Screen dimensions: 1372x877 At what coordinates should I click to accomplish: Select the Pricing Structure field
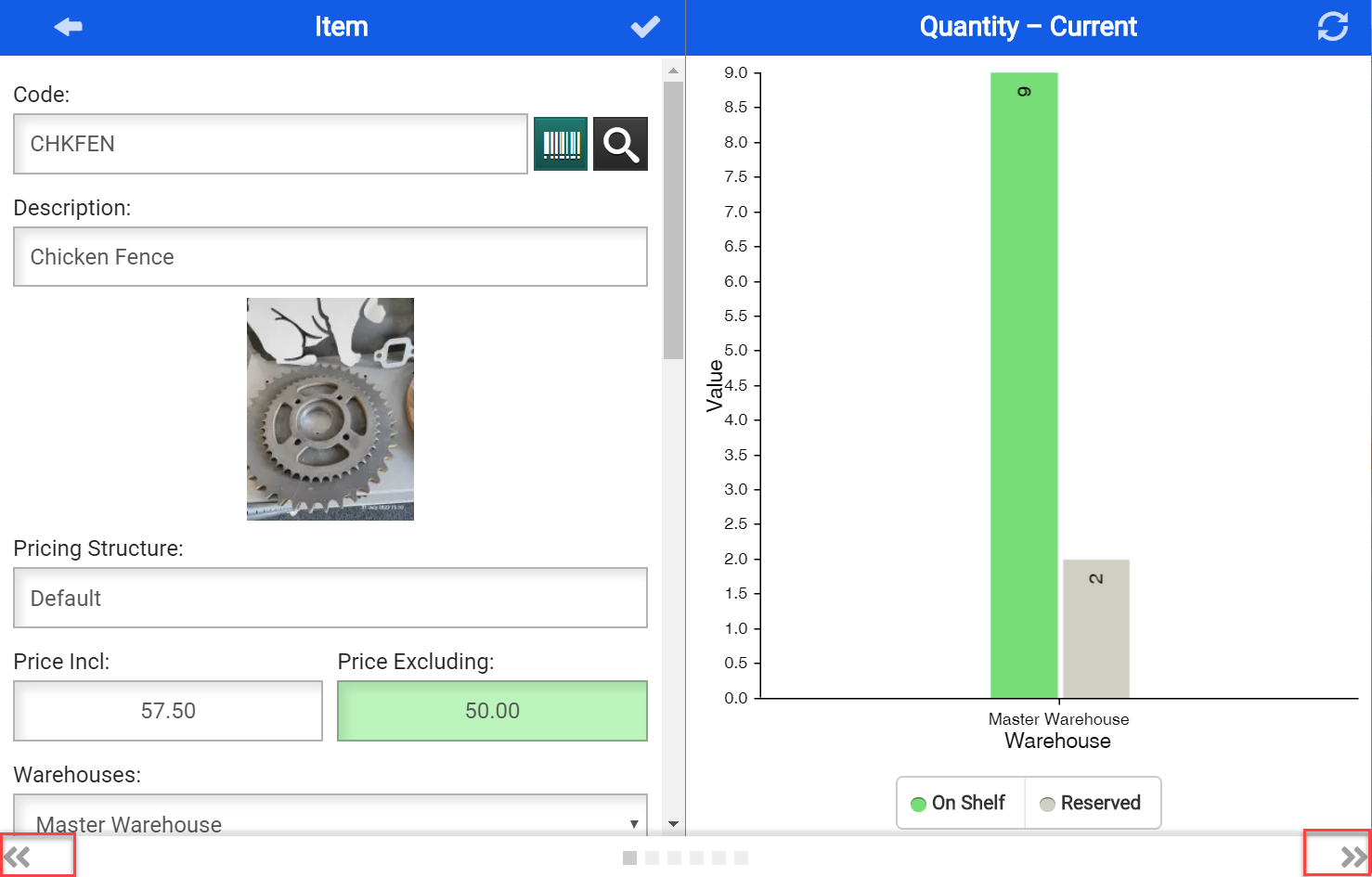point(330,598)
